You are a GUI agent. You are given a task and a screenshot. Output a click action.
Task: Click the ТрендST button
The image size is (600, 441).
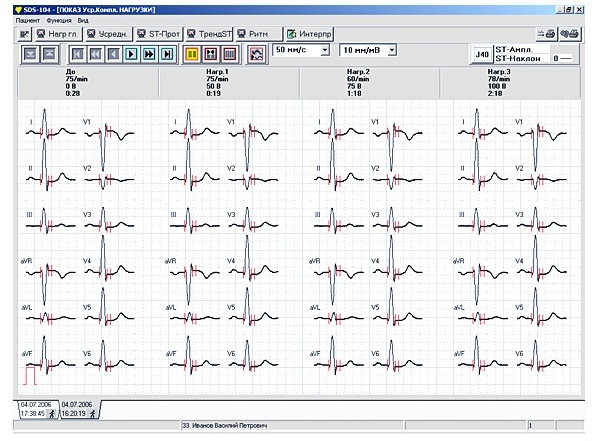point(209,34)
